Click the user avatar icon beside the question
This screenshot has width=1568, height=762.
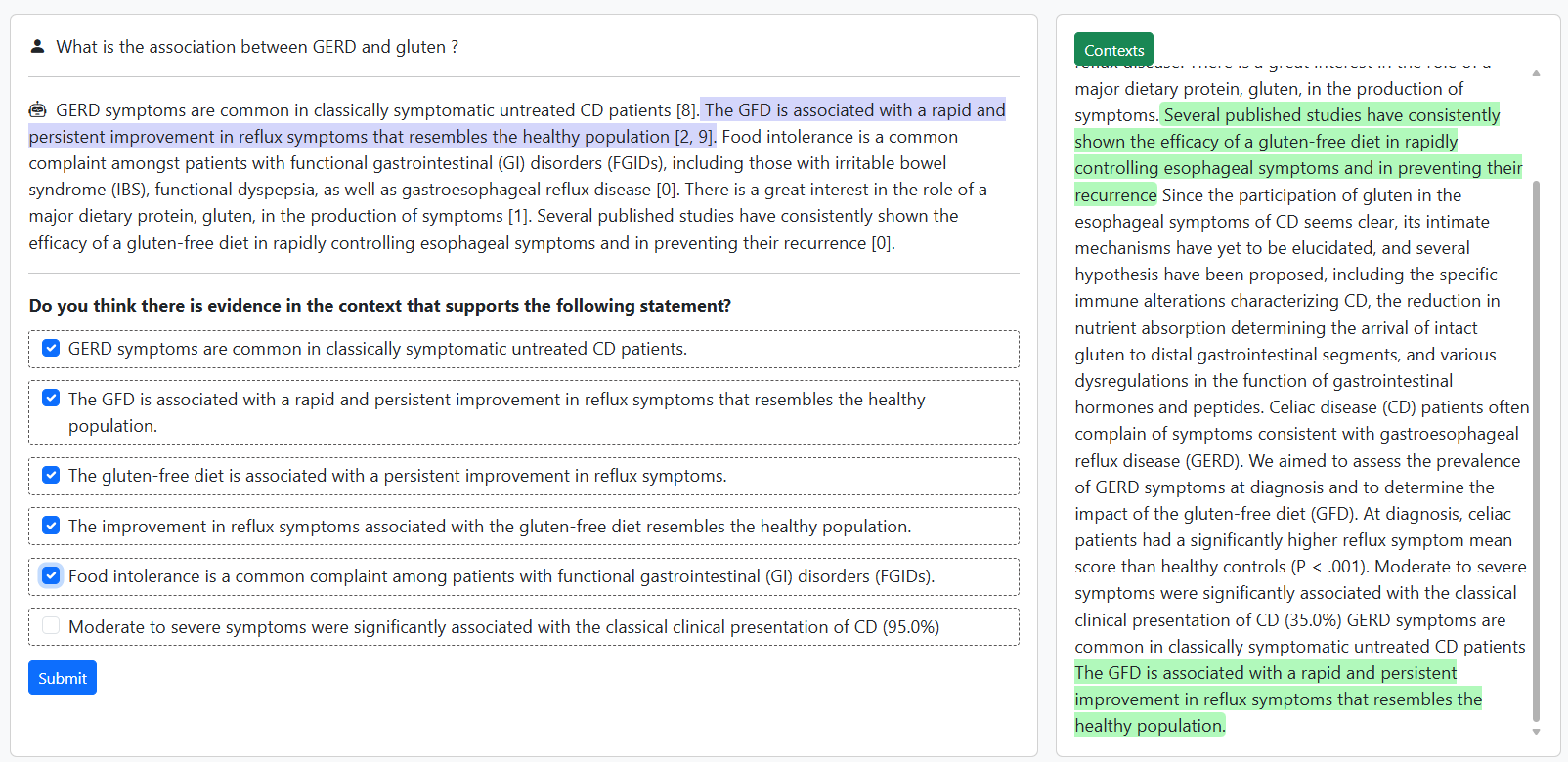(x=37, y=46)
